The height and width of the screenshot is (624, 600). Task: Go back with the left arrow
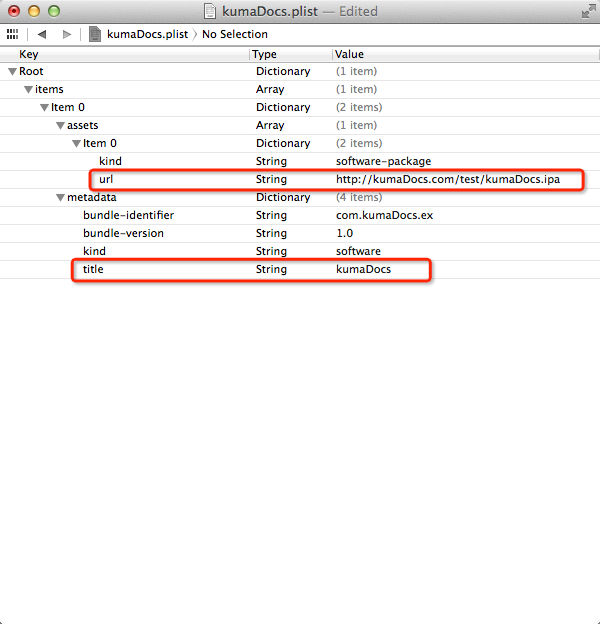tap(42, 34)
